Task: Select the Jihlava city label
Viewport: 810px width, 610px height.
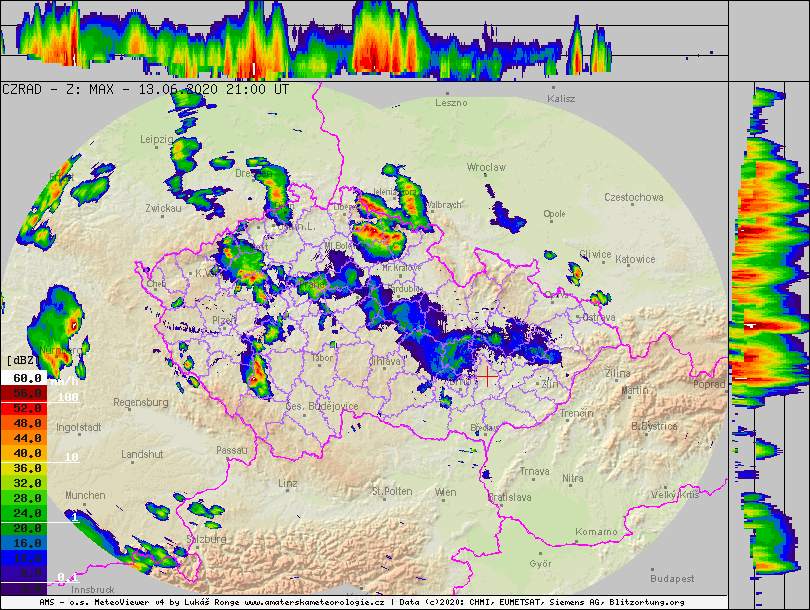Action: click(x=385, y=362)
